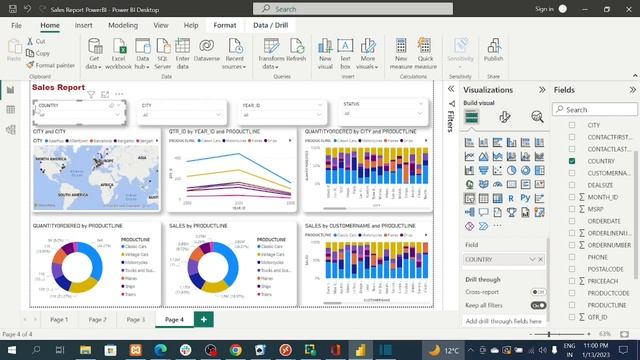Add a new report page
The image size is (640, 360).
coord(204,320)
